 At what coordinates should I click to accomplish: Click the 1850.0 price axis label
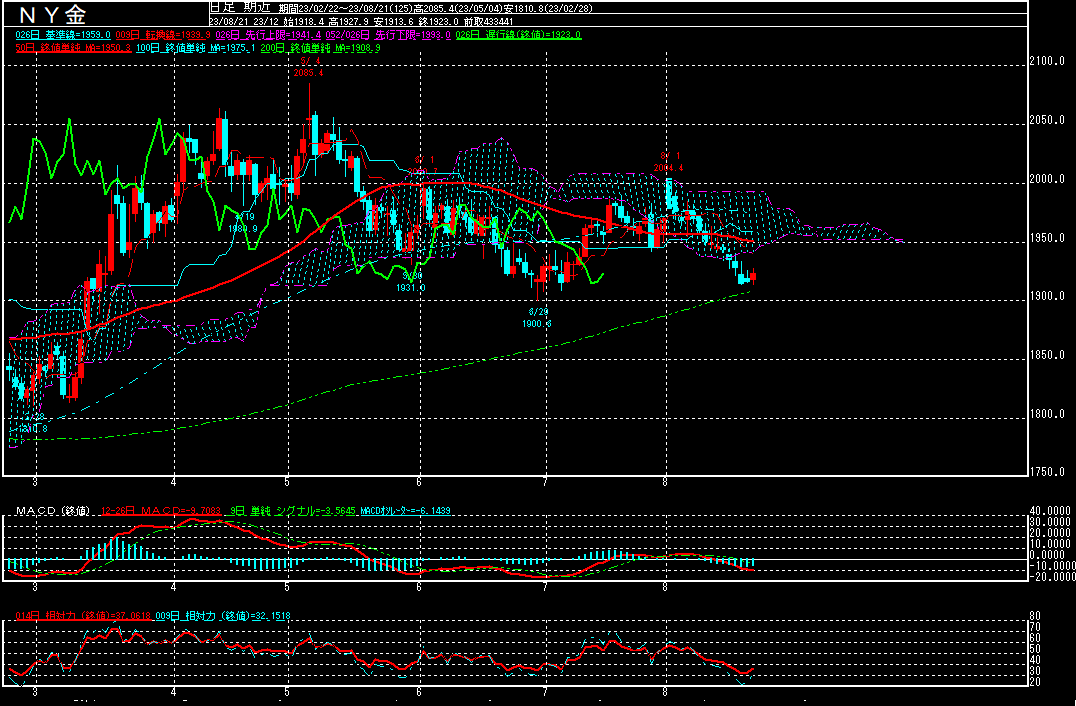tap(1046, 355)
